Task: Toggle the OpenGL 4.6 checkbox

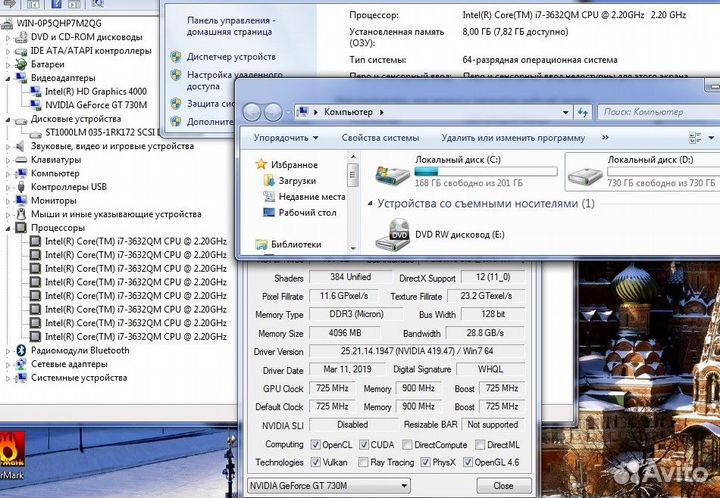Action: click(x=467, y=462)
